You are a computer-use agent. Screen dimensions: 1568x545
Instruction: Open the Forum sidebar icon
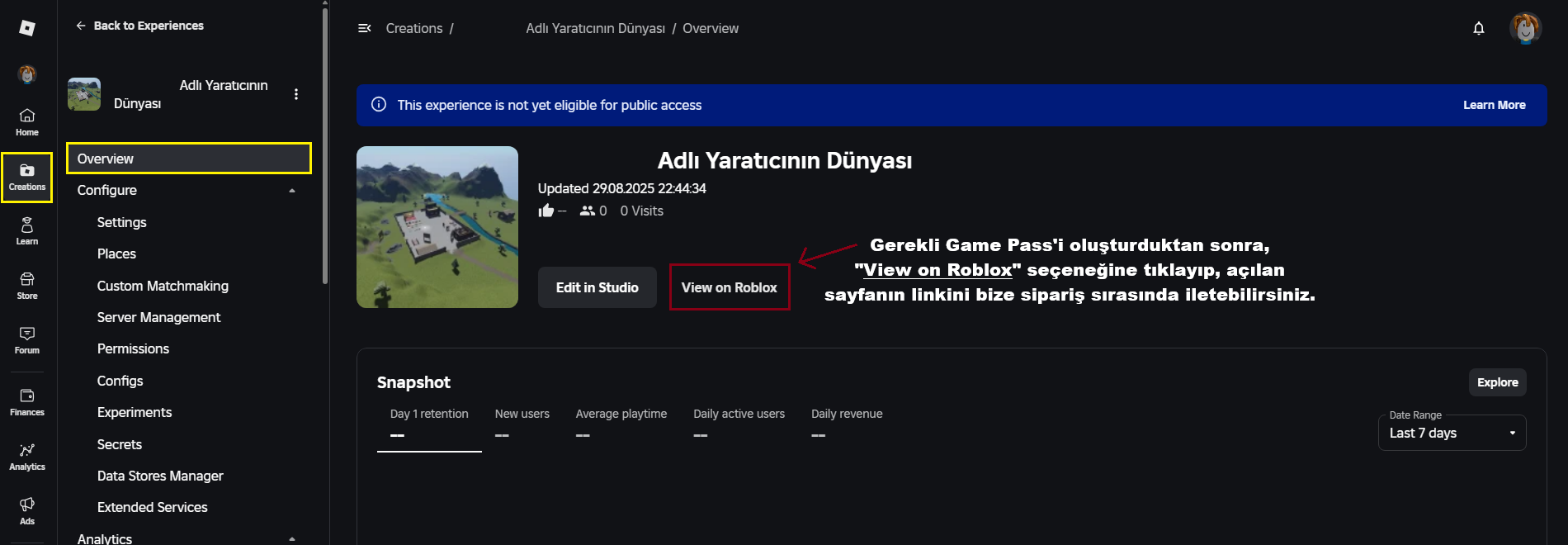27,340
